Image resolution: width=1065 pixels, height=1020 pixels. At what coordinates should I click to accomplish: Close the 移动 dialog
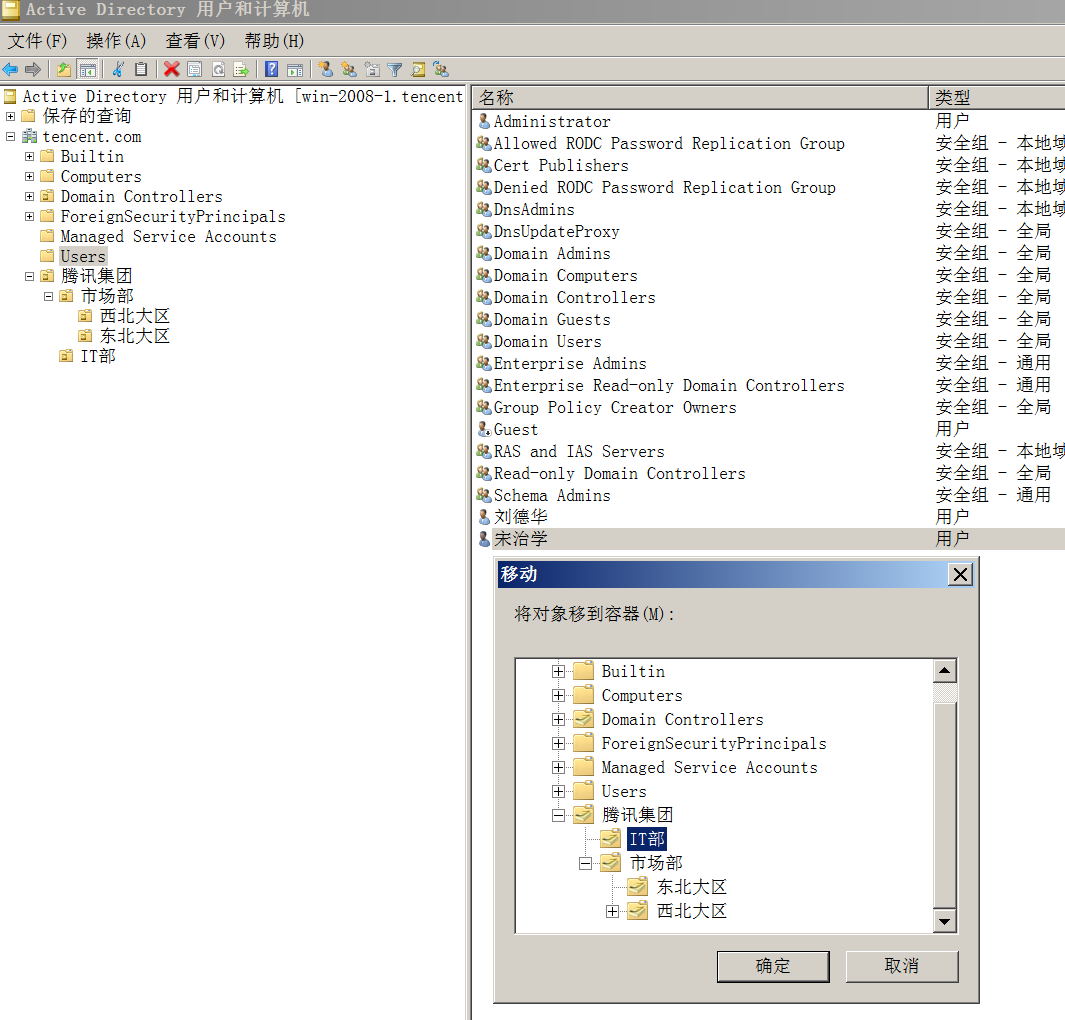960,575
